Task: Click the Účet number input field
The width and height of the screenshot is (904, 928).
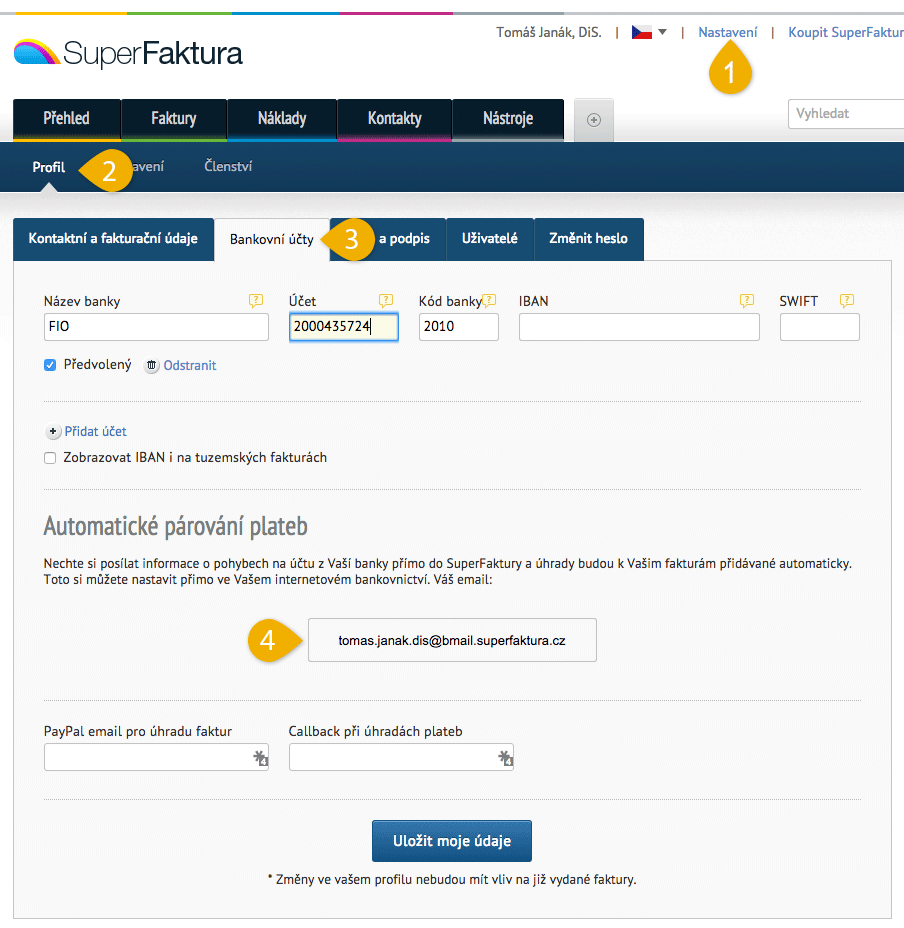Action: 344,327
